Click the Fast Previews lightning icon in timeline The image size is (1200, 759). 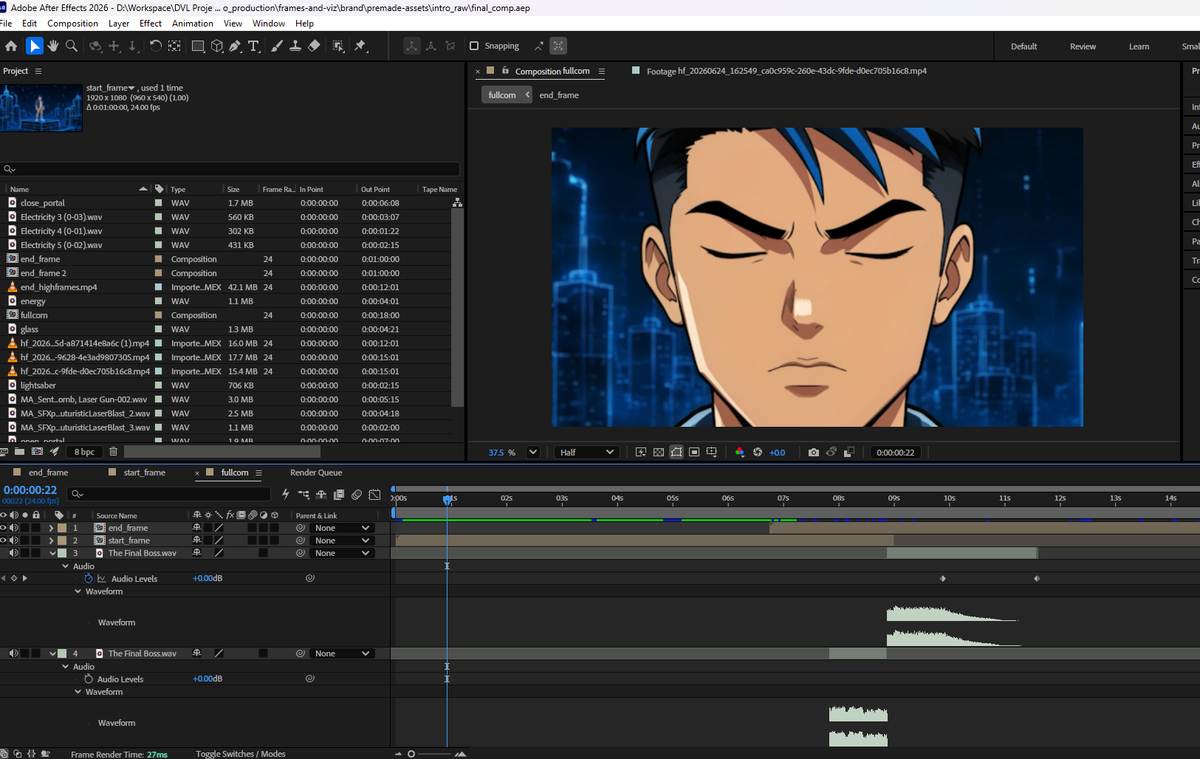pyautogui.click(x=285, y=494)
